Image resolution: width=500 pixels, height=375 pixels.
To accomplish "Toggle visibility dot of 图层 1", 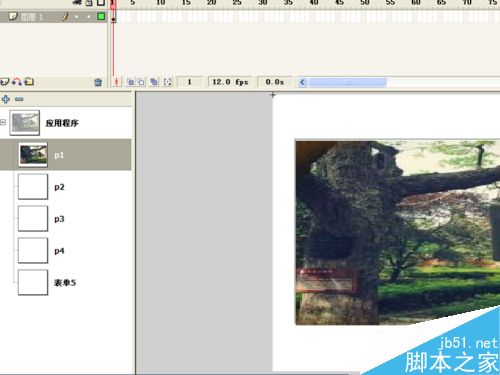I will tap(77, 16).
